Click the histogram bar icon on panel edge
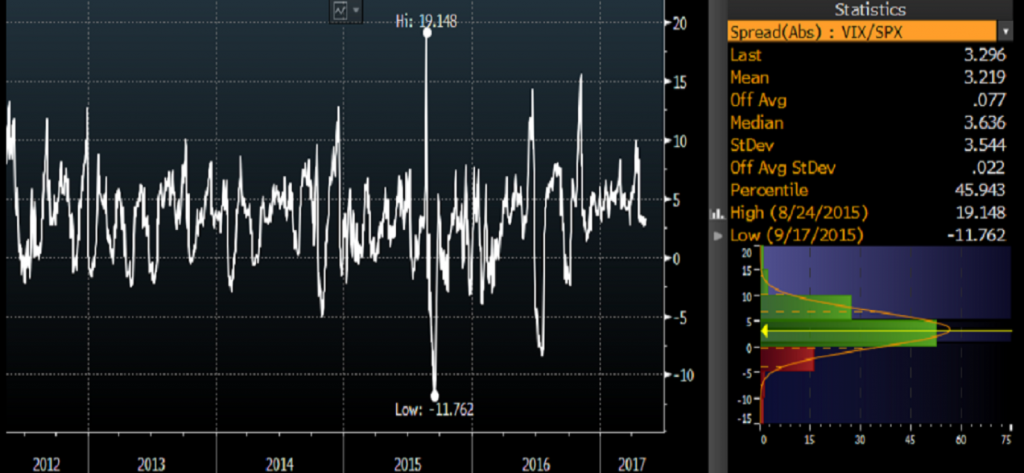This screenshot has width=1024, height=473. (x=715, y=213)
